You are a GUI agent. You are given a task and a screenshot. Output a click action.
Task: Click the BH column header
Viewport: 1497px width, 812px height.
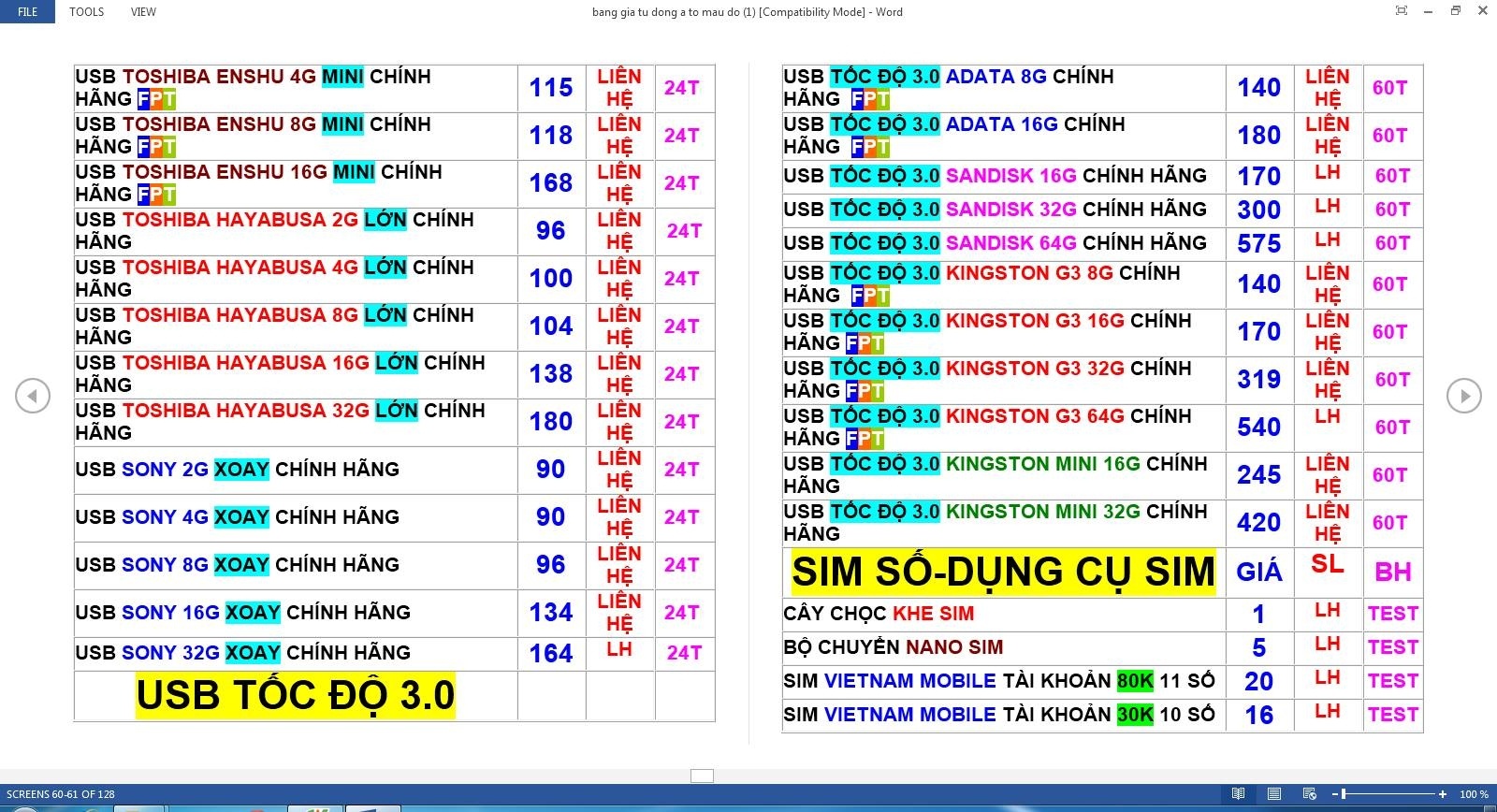[x=1393, y=572]
